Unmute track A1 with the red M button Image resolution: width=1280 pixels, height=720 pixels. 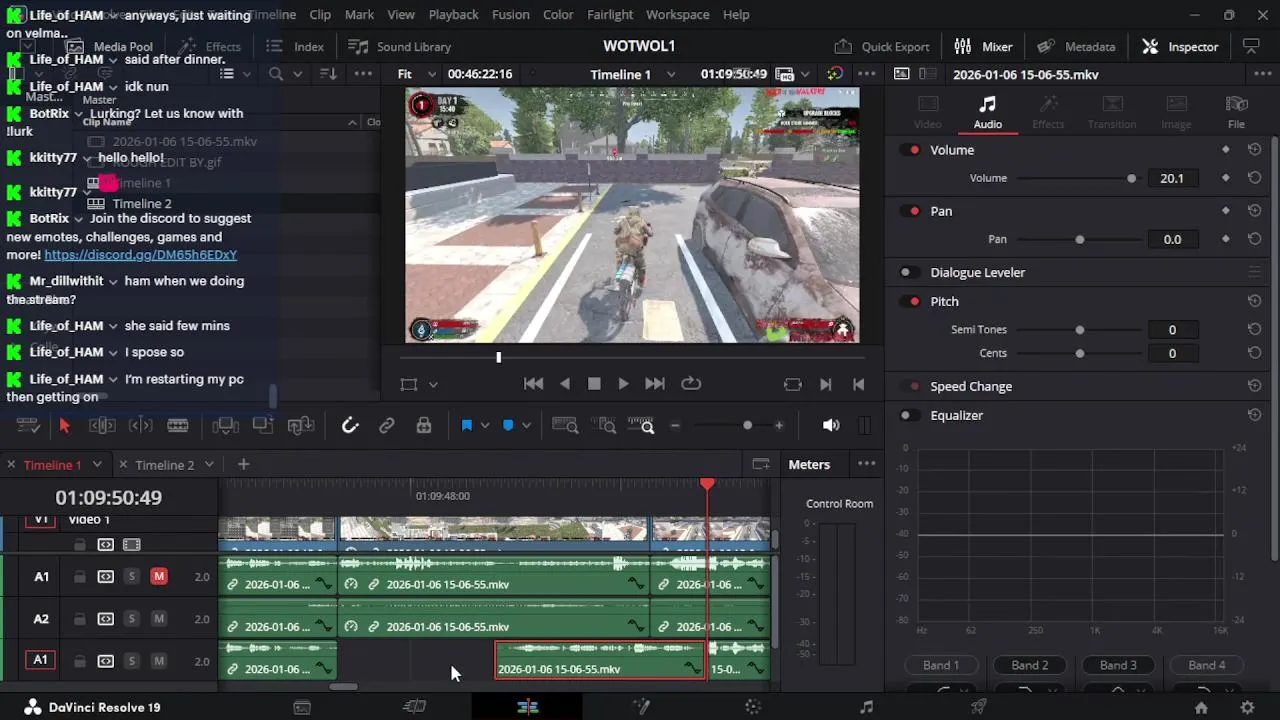click(x=159, y=576)
